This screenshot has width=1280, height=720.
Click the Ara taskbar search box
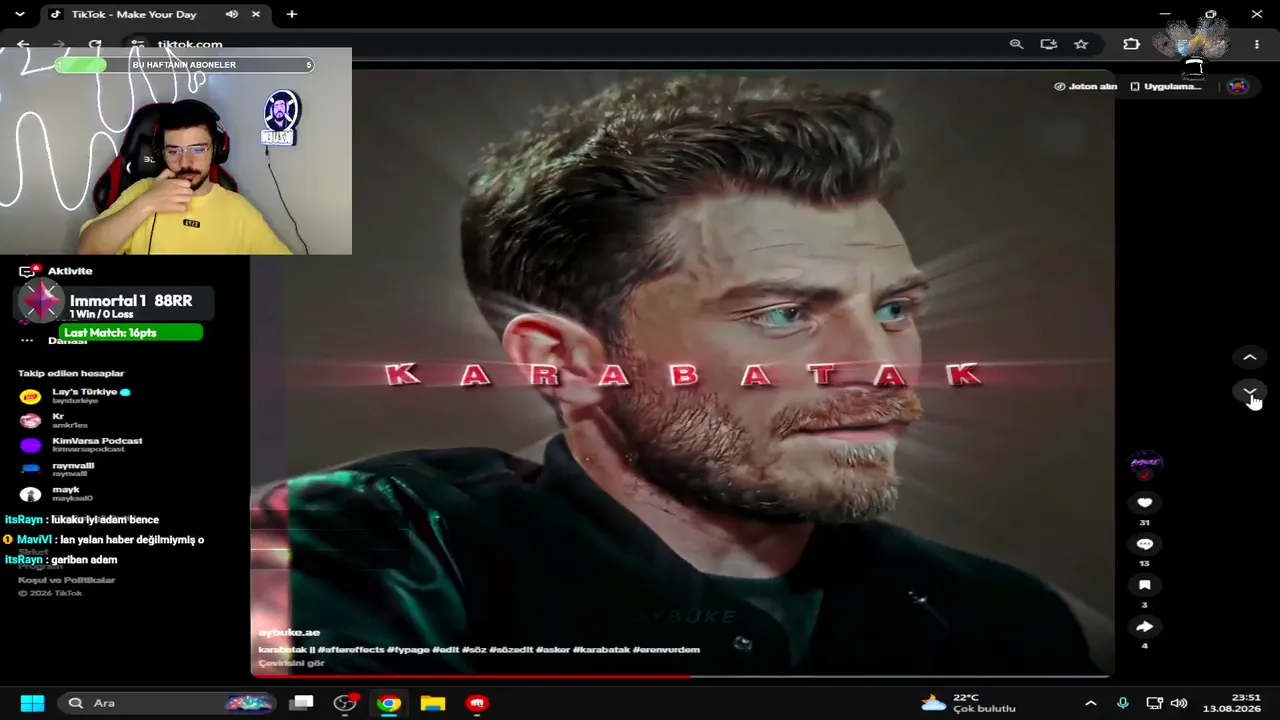(167, 703)
